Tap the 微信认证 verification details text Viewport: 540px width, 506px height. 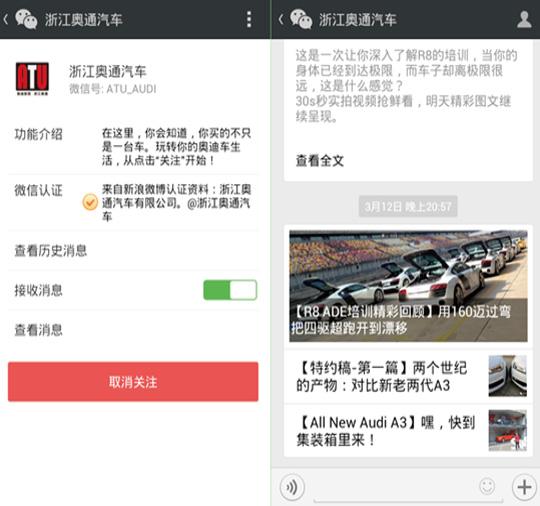tap(176, 203)
